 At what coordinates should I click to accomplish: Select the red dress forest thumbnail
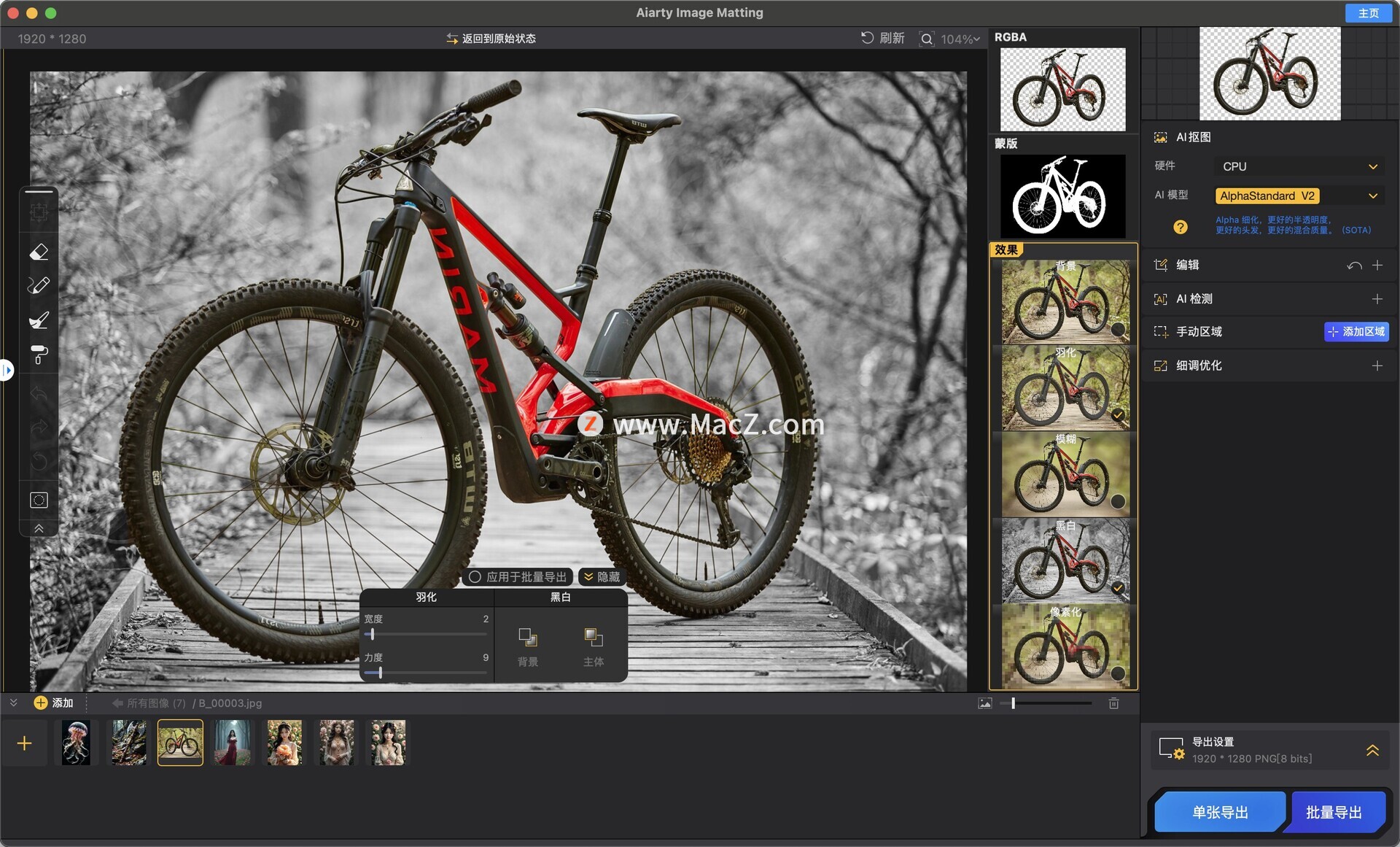(233, 743)
